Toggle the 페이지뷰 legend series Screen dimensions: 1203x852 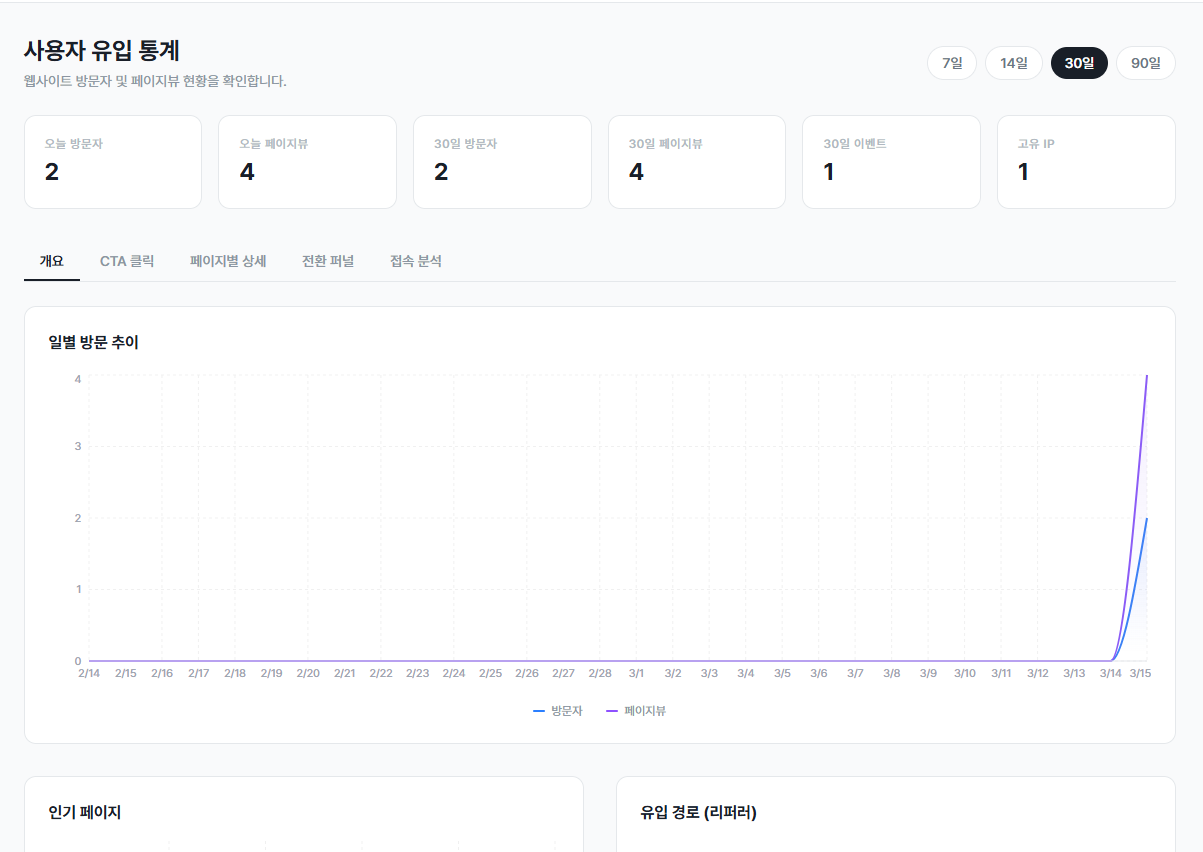tap(636, 711)
